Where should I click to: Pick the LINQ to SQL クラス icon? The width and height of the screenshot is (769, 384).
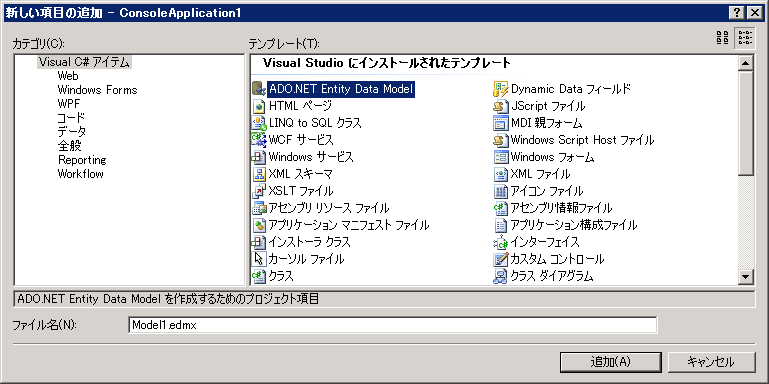258,123
